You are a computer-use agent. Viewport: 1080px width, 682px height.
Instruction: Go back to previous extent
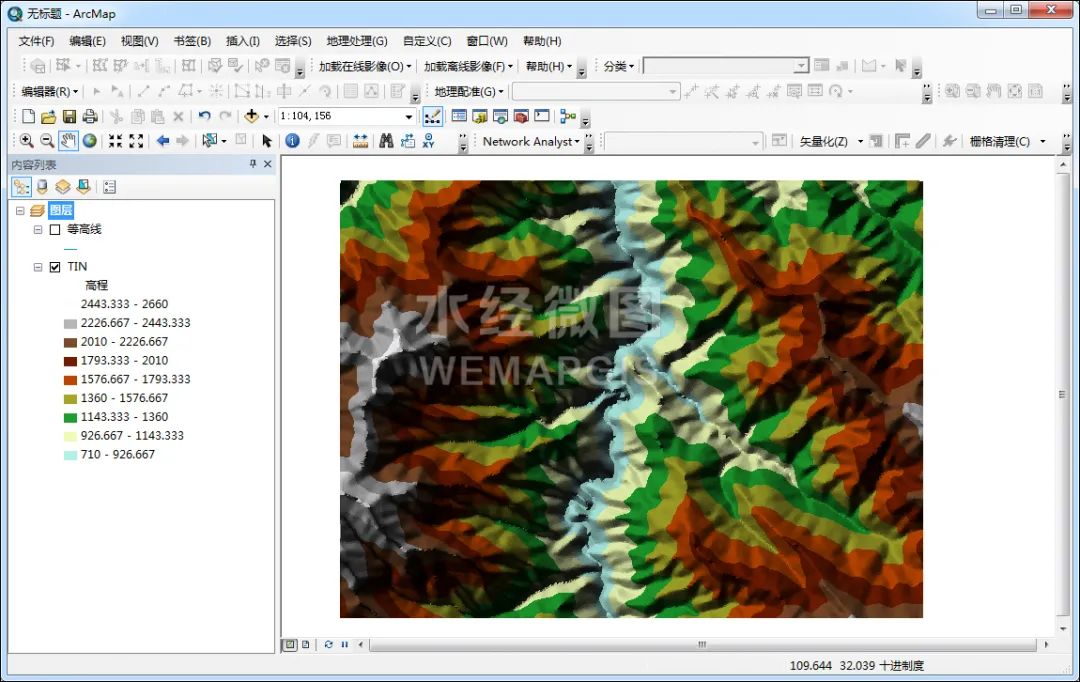163,141
